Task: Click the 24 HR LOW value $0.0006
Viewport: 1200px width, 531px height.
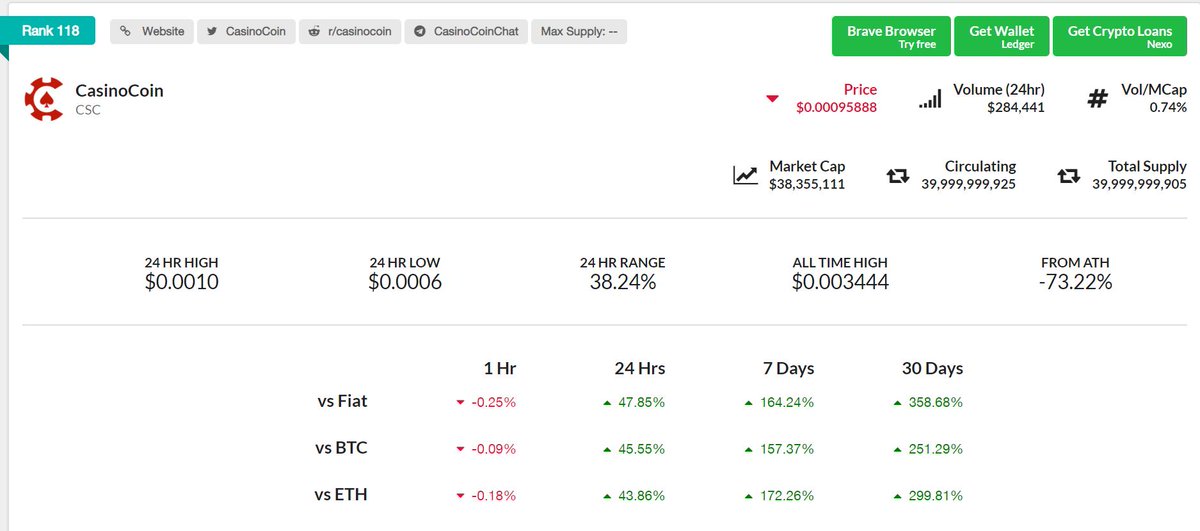Action: [405, 282]
